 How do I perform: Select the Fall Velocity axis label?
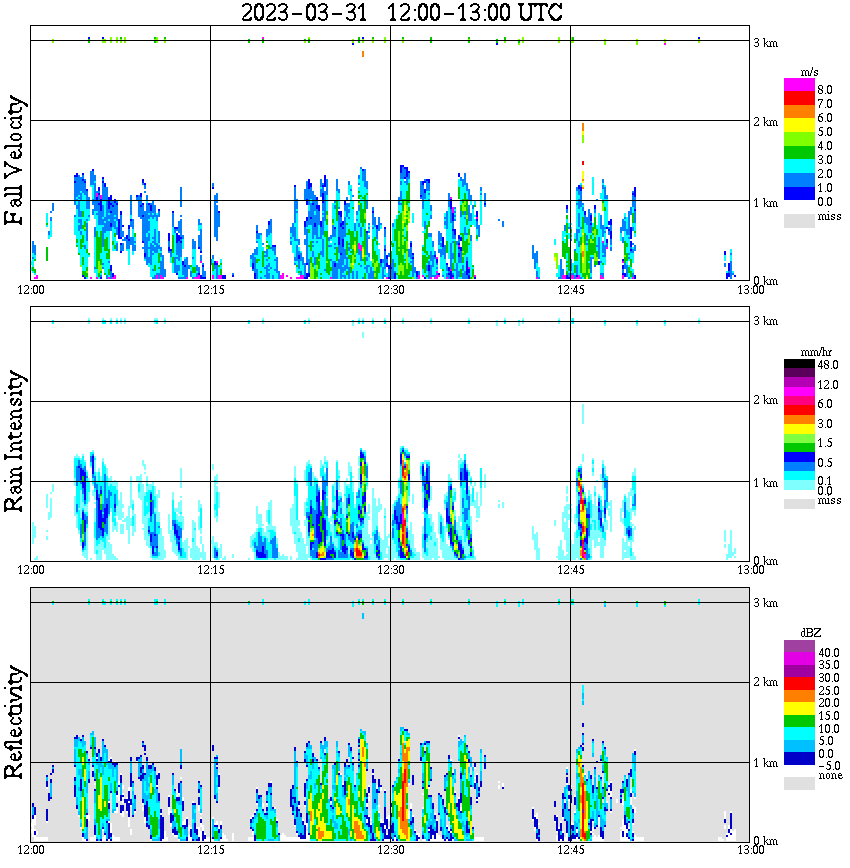[x=14, y=159]
